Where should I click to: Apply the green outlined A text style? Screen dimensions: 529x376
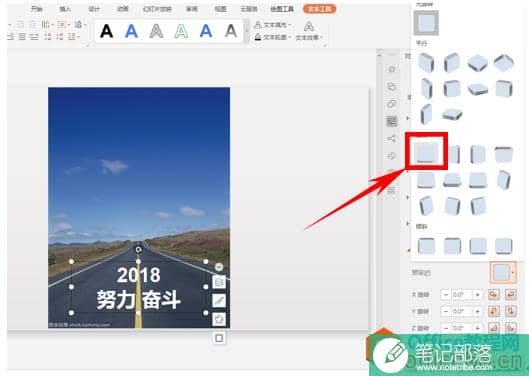pos(181,31)
